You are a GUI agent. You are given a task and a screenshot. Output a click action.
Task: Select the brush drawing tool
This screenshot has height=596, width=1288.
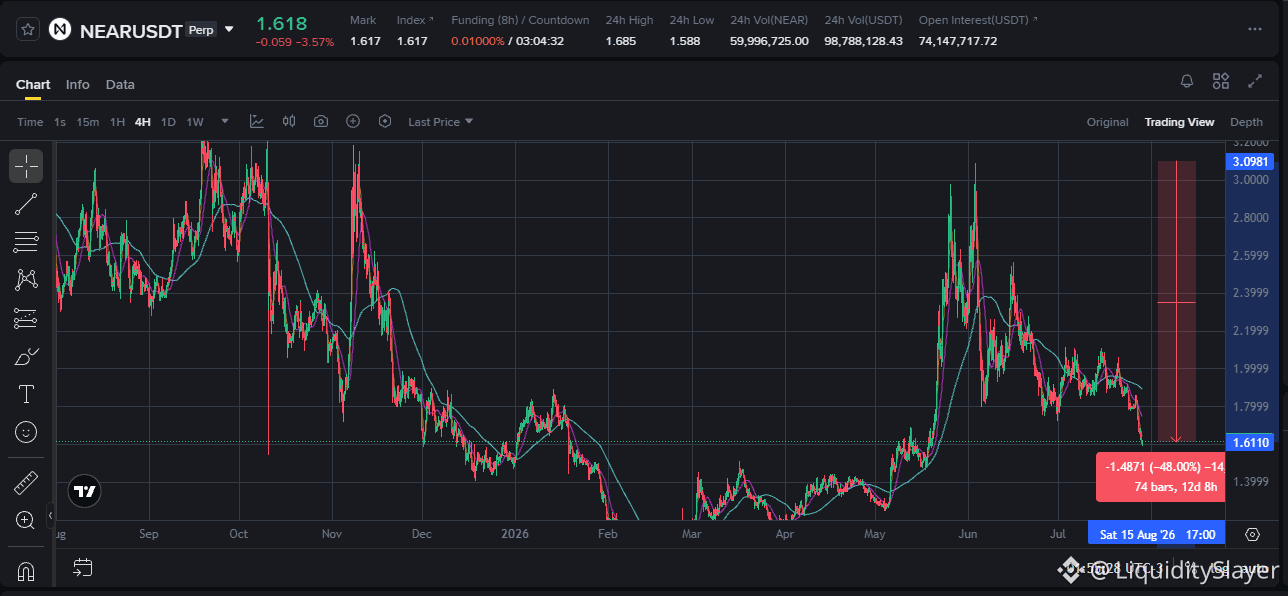(x=26, y=356)
